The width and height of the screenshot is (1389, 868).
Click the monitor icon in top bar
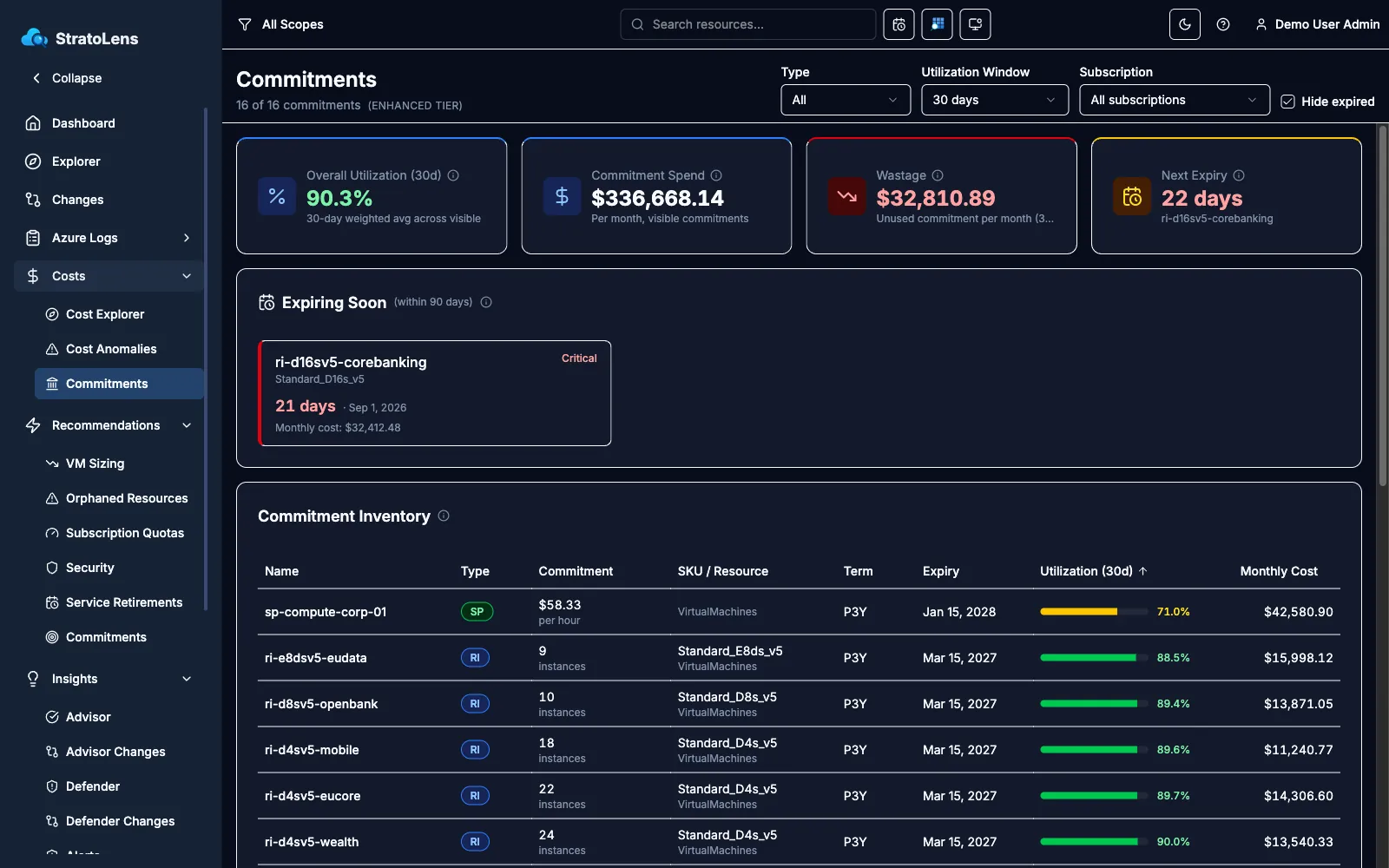tap(975, 24)
